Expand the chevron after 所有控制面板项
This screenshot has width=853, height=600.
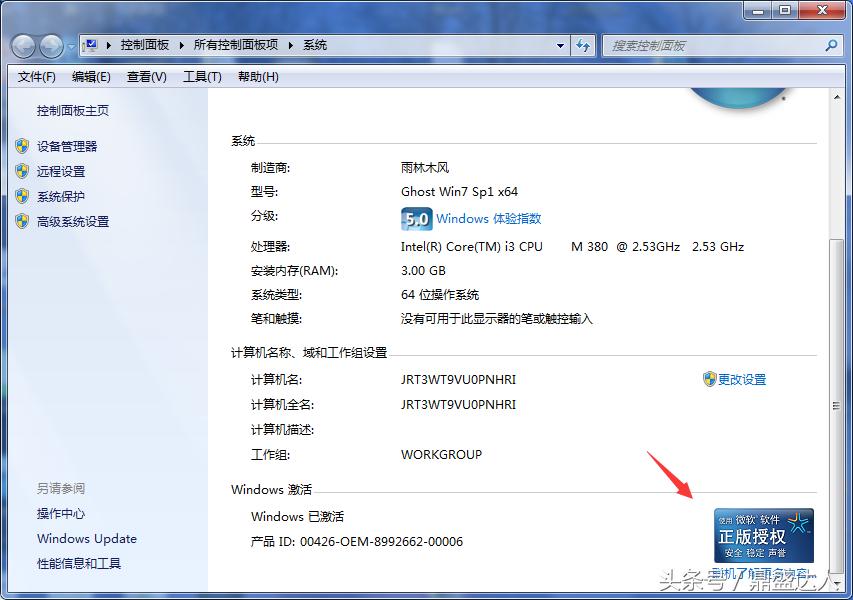292,45
